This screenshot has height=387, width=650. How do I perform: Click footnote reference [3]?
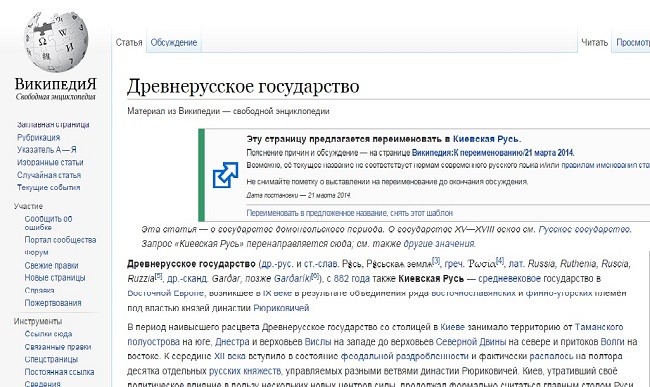point(436,261)
